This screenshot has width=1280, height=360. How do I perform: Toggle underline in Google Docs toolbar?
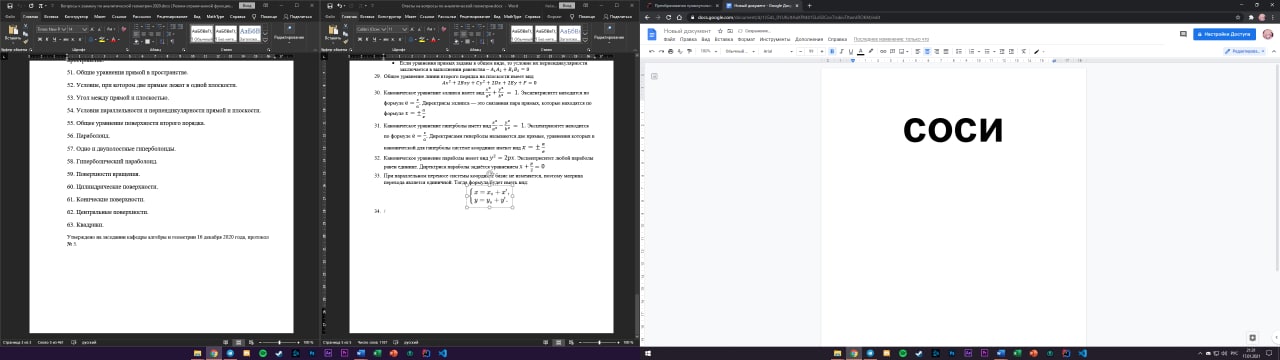tap(851, 51)
